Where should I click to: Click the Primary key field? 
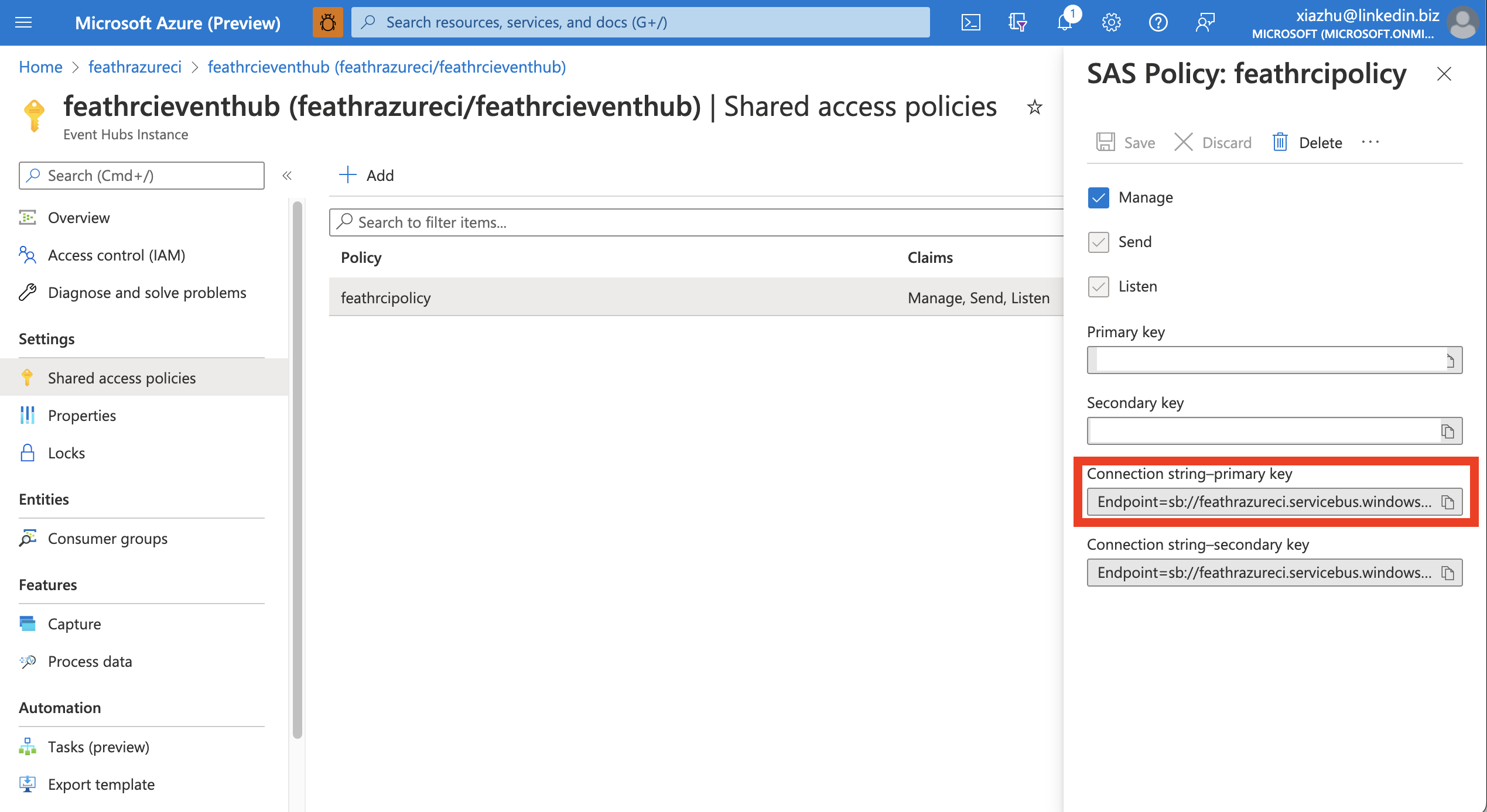point(1274,360)
